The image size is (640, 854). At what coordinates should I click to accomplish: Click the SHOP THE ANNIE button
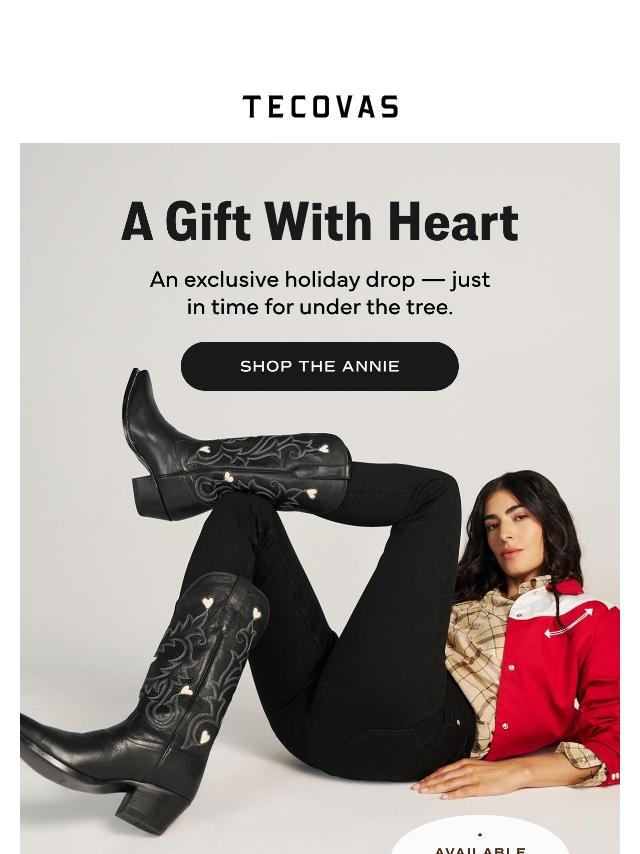[x=320, y=366]
